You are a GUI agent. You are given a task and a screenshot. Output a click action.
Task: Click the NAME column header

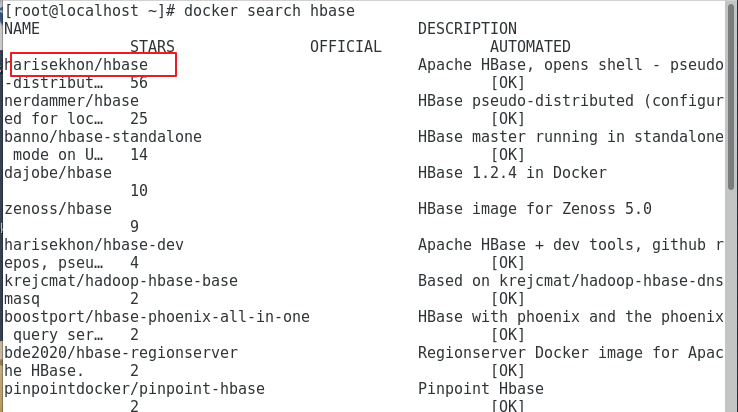coord(22,29)
